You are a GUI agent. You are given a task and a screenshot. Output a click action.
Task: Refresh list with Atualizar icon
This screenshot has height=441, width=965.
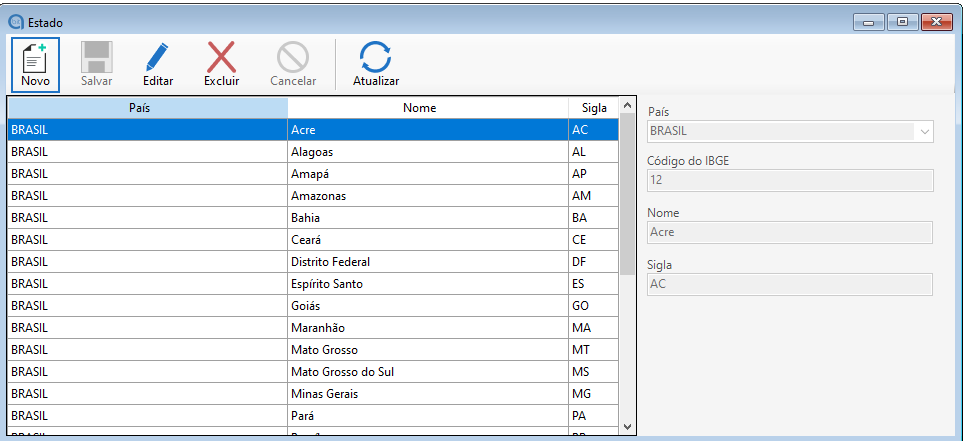(x=376, y=57)
